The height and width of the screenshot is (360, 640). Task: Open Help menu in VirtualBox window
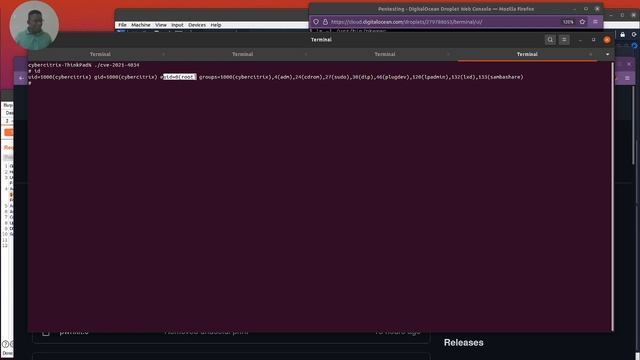click(x=216, y=25)
